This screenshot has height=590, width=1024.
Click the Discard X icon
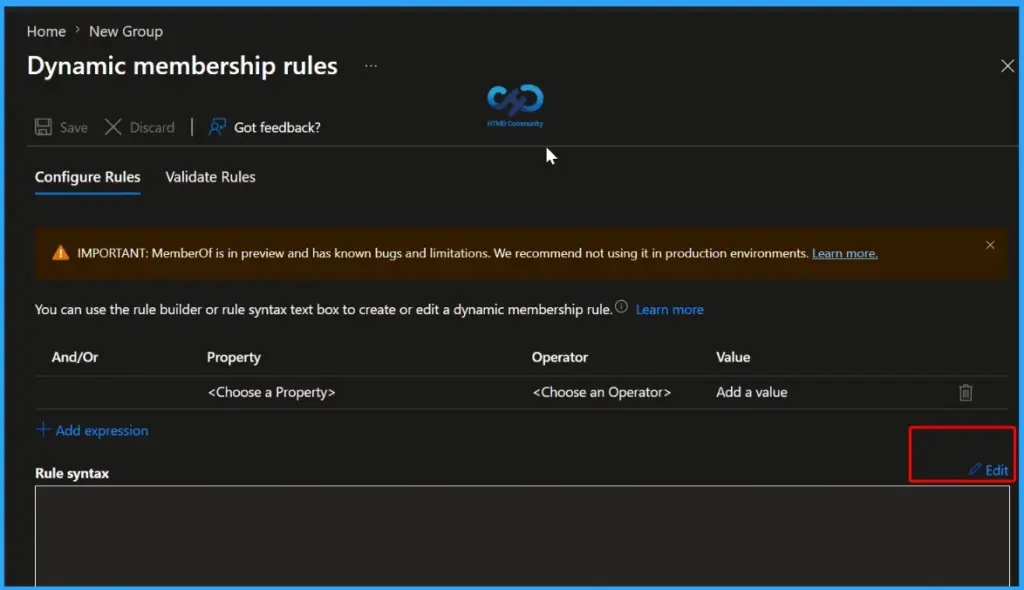point(113,127)
